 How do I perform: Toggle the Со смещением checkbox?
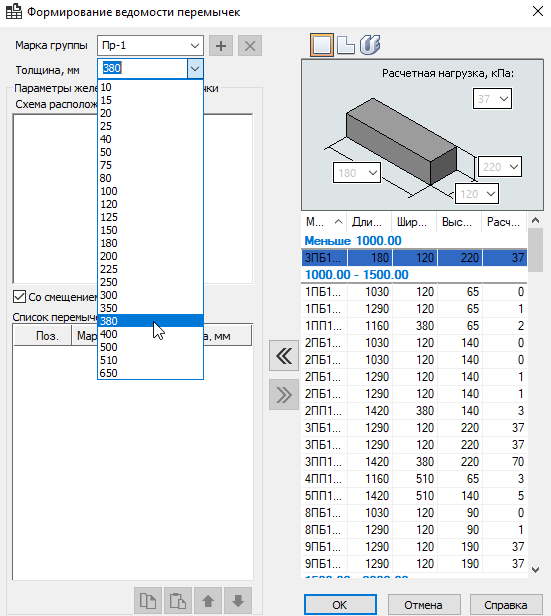pos(19,297)
